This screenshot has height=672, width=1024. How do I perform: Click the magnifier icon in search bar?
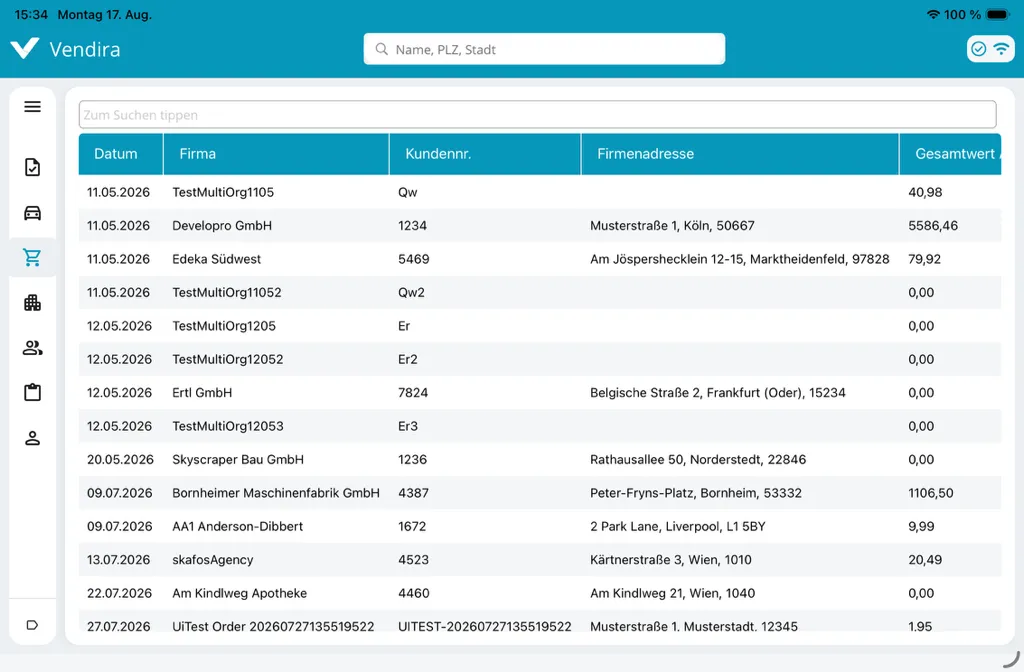[381, 49]
